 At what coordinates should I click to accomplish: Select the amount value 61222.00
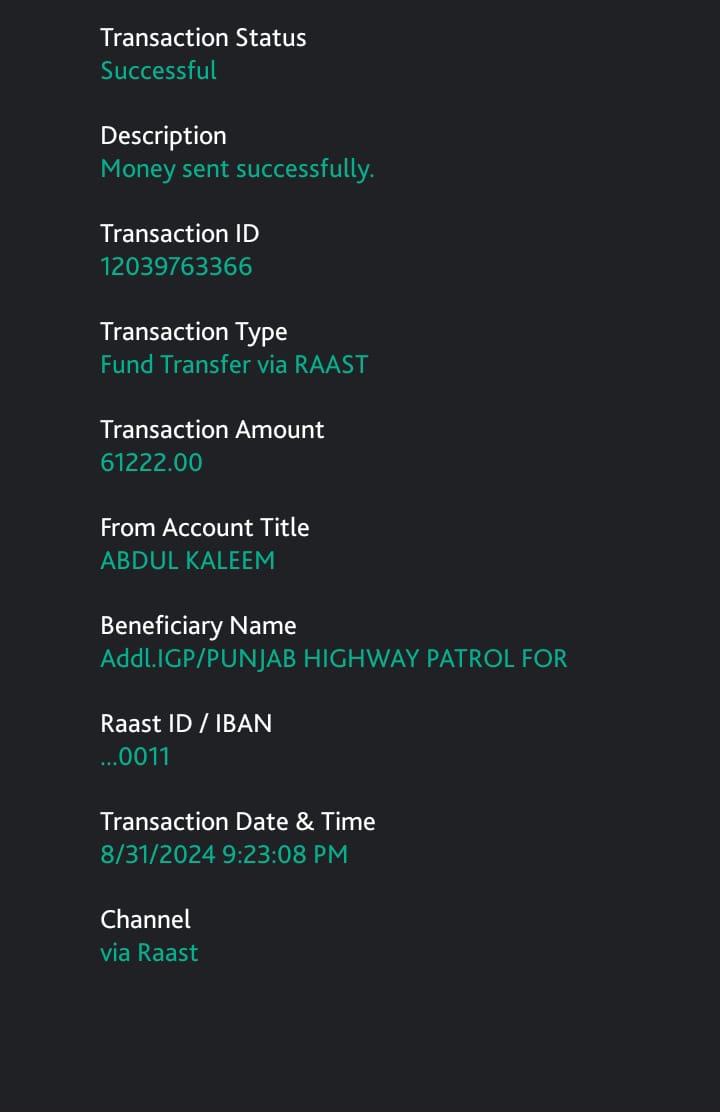(151, 463)
